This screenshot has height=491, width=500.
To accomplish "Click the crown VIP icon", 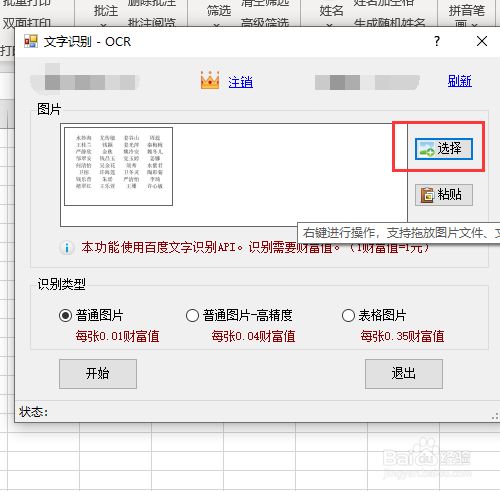I will click(210, 80).
